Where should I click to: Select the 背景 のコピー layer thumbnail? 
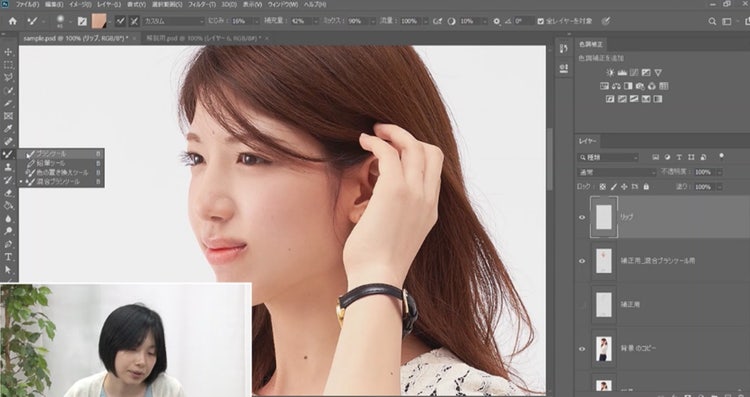point(604,349)
